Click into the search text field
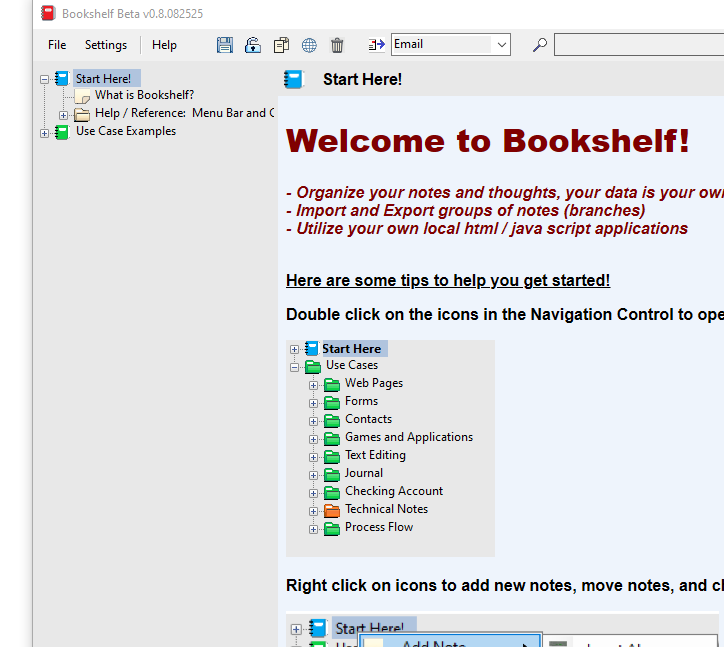724x647 pixels. click(x=638, y=45)
